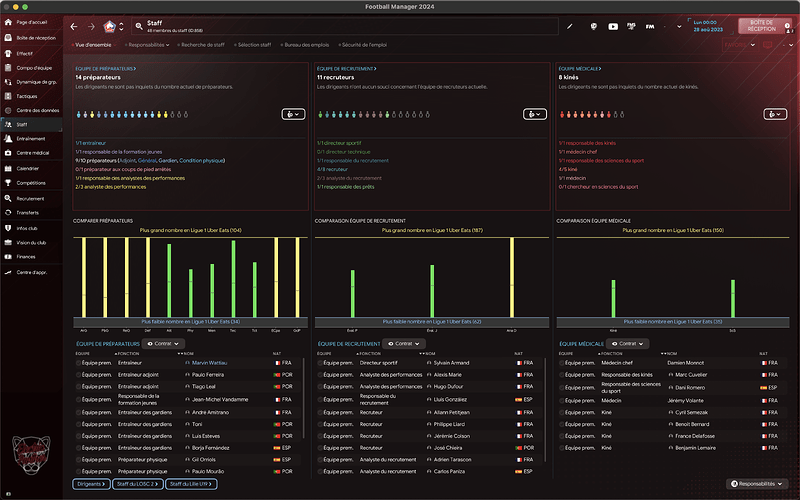
Task: Click the Staff du Lille U19 button
Action: point(191,484)
